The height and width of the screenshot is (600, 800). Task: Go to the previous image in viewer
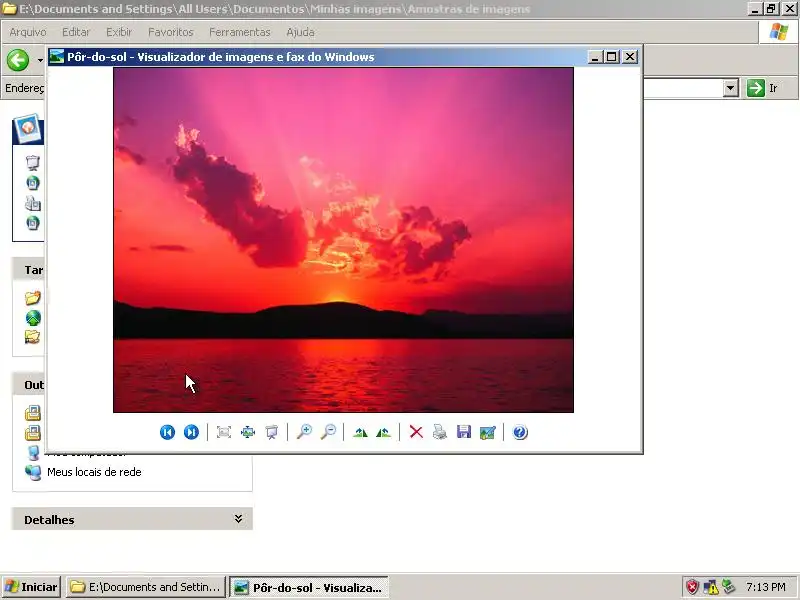pyautogui.click(x=167, y=432)
